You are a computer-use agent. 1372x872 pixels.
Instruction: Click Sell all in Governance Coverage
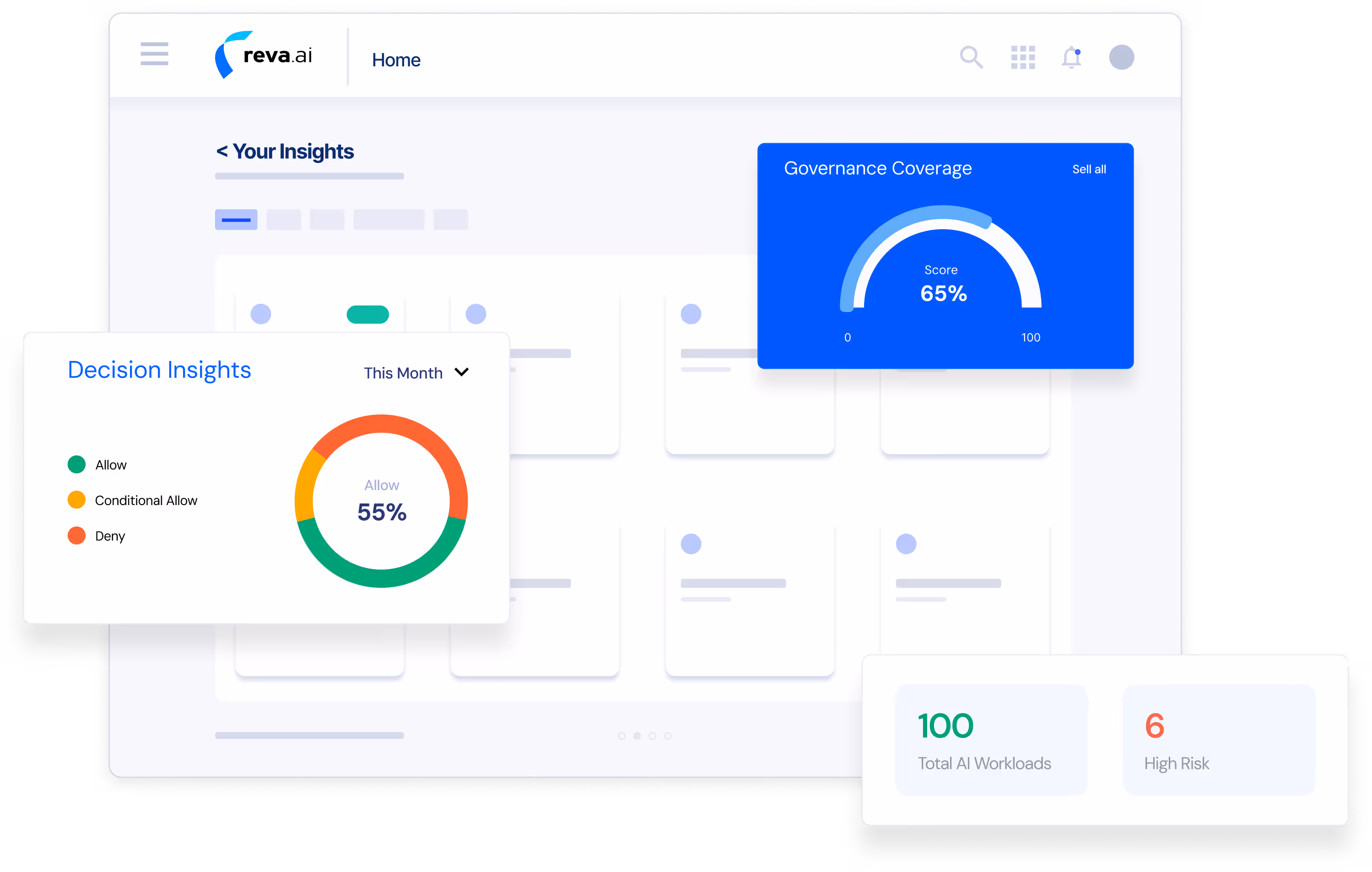pos(1089,169)
